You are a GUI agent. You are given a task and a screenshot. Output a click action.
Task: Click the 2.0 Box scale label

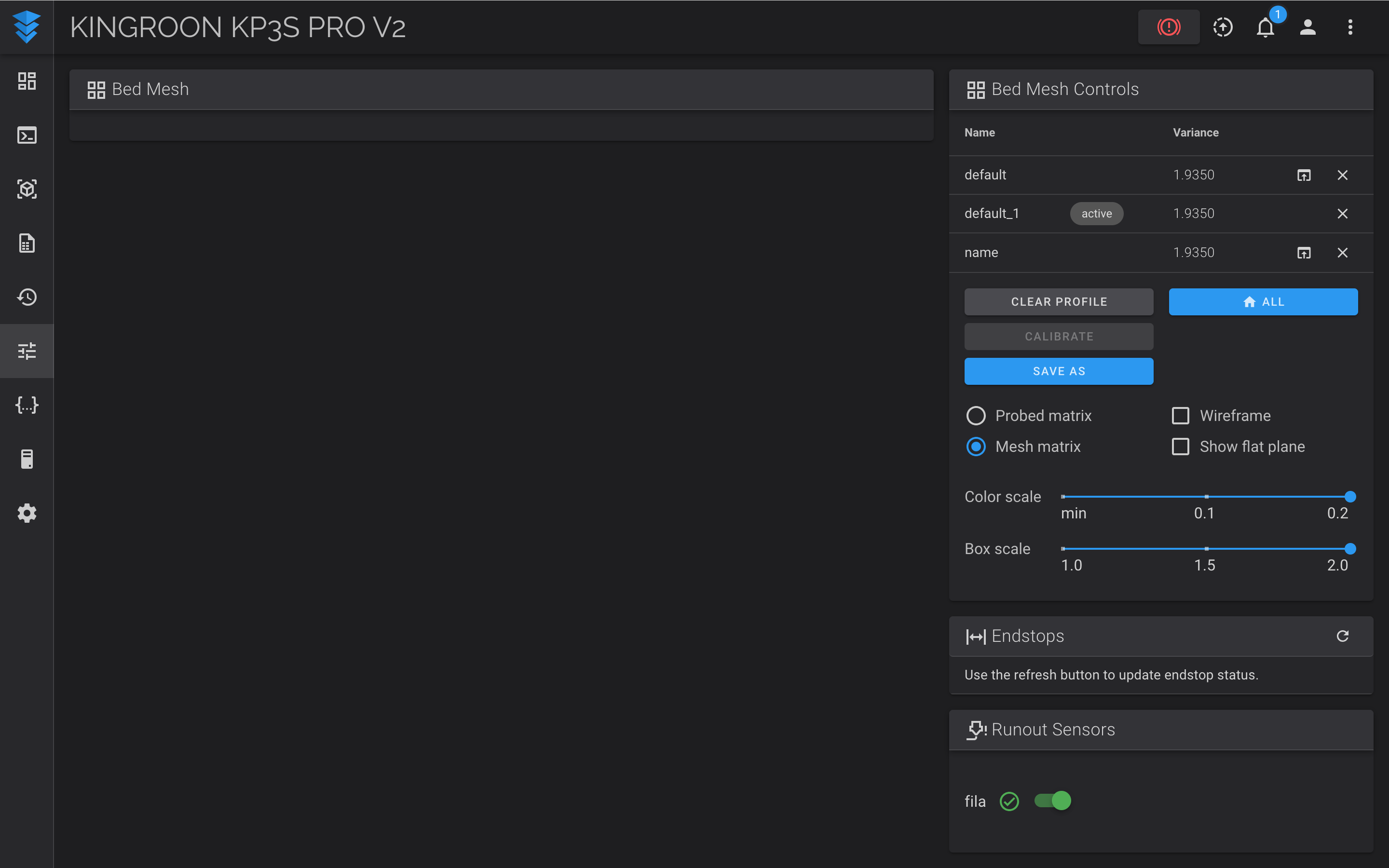tap(1337, 566)
